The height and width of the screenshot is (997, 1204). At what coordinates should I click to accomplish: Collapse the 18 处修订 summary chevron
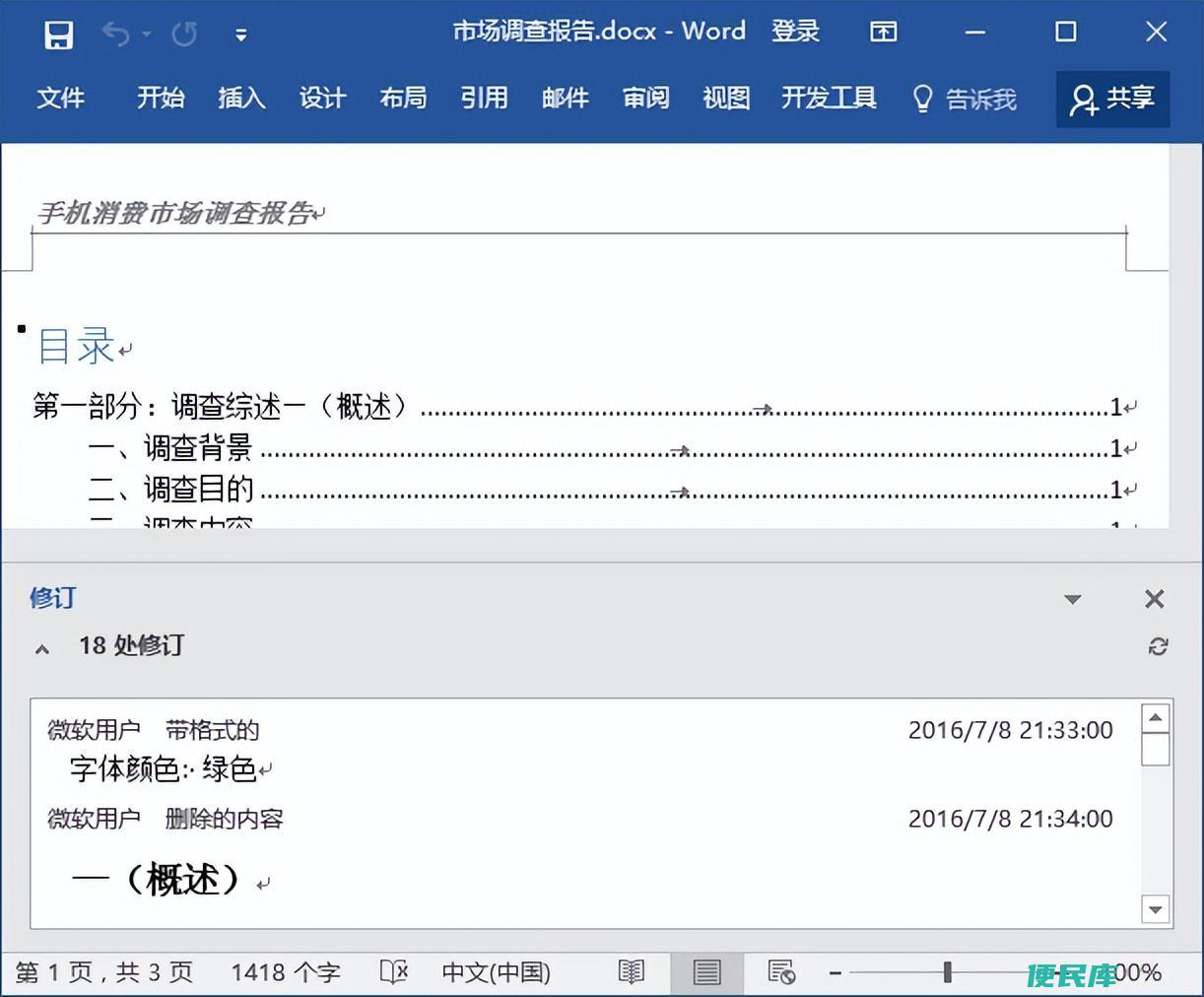tap(42, 648)
